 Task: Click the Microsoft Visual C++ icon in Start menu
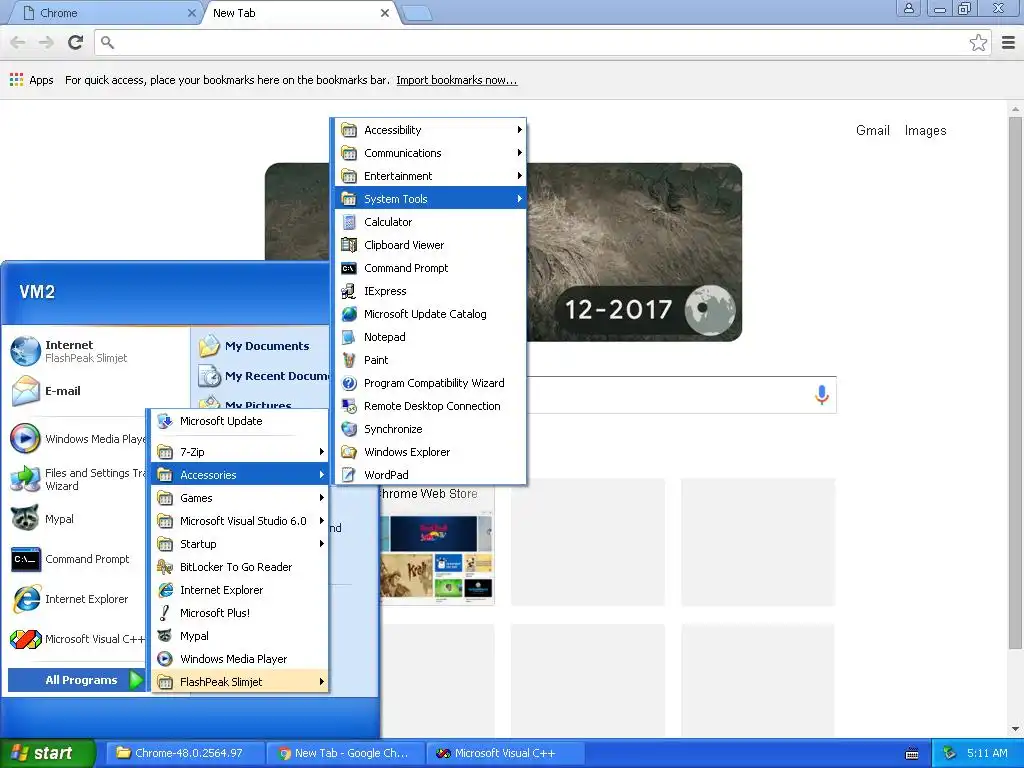[25, 639]
